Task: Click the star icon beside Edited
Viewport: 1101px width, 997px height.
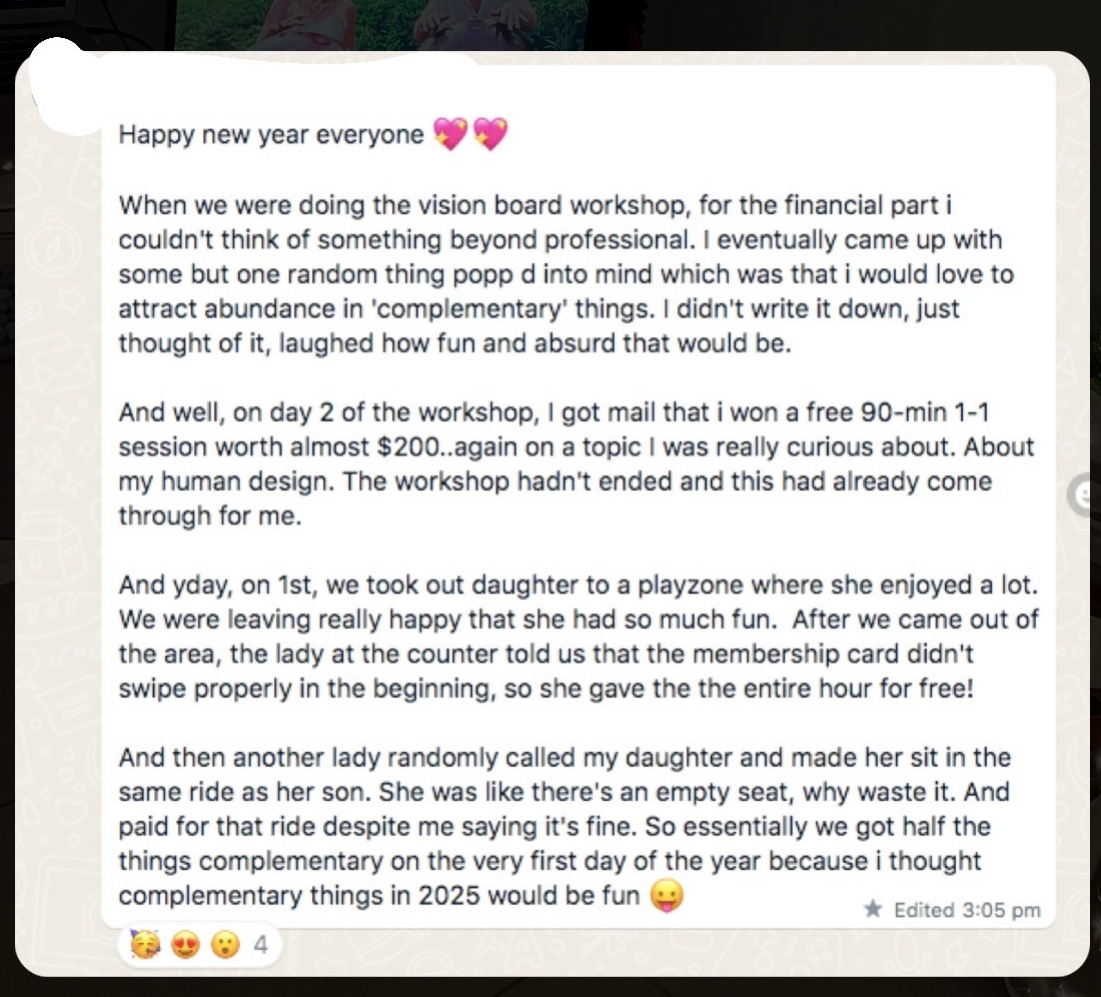Action: [x=873, y=909]
